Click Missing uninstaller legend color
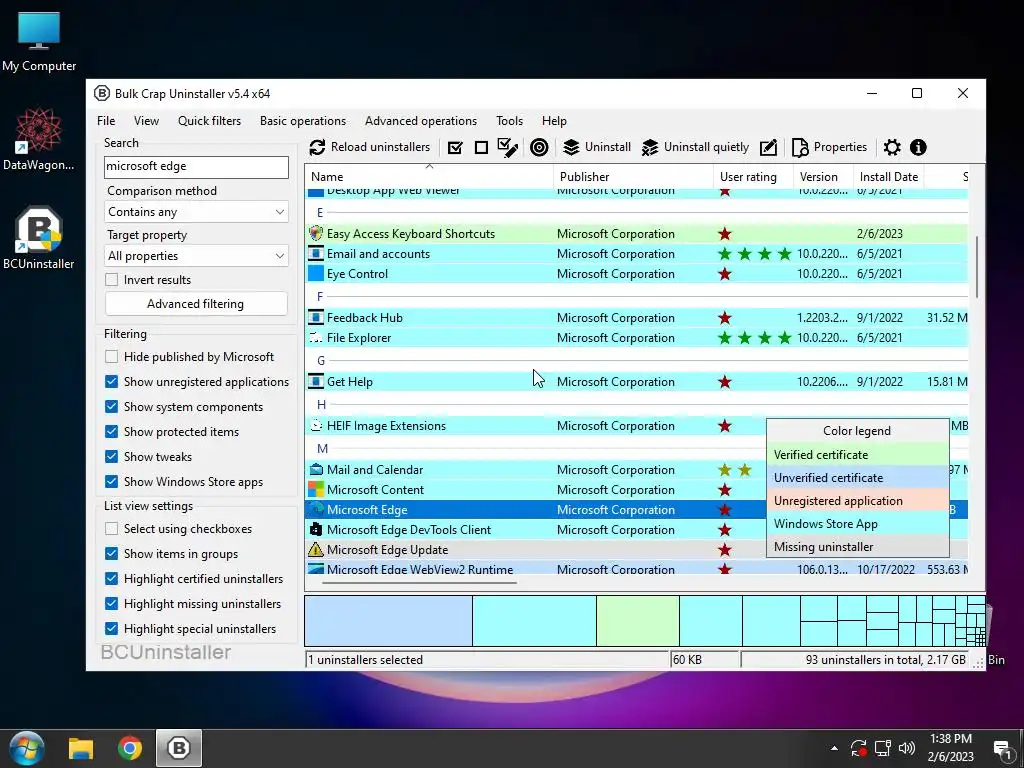Viewport: 1024px width, 768px height. (x=857, y=547)
